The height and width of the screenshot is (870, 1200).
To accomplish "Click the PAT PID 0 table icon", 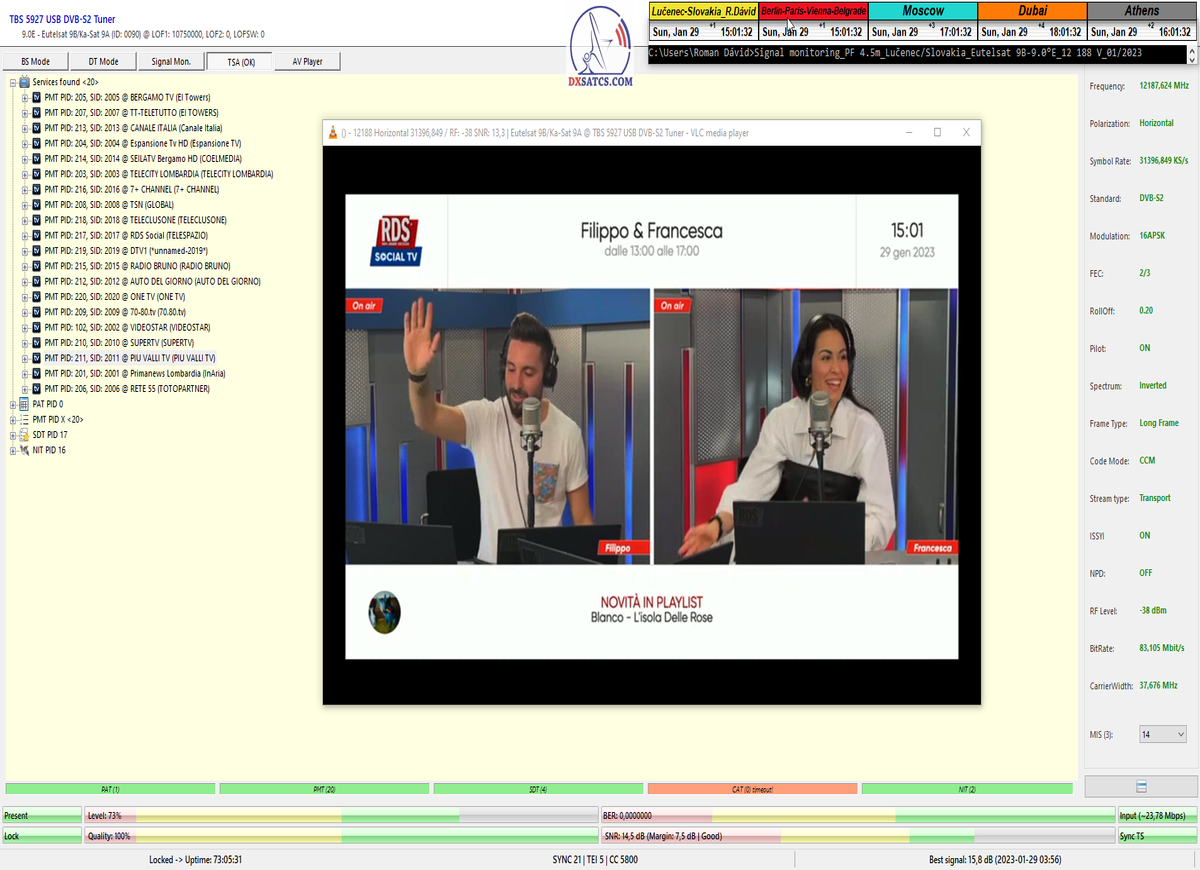I will (x=25, y=404).
